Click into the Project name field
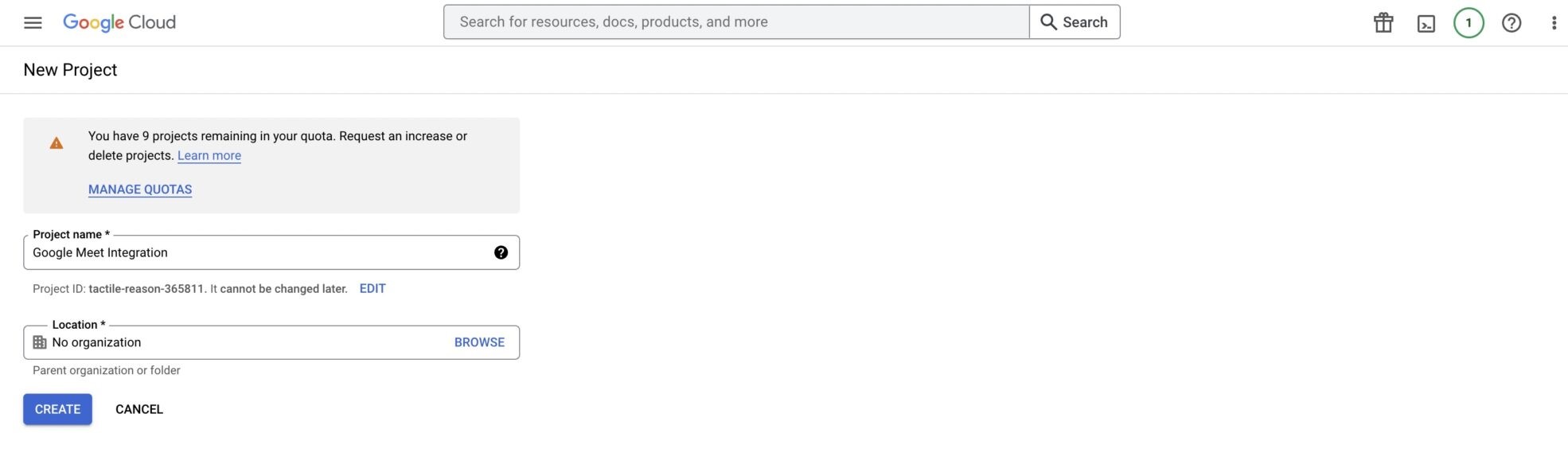Screen dimensions: 1568x449 pyautogui.click(x=255, y=252)
